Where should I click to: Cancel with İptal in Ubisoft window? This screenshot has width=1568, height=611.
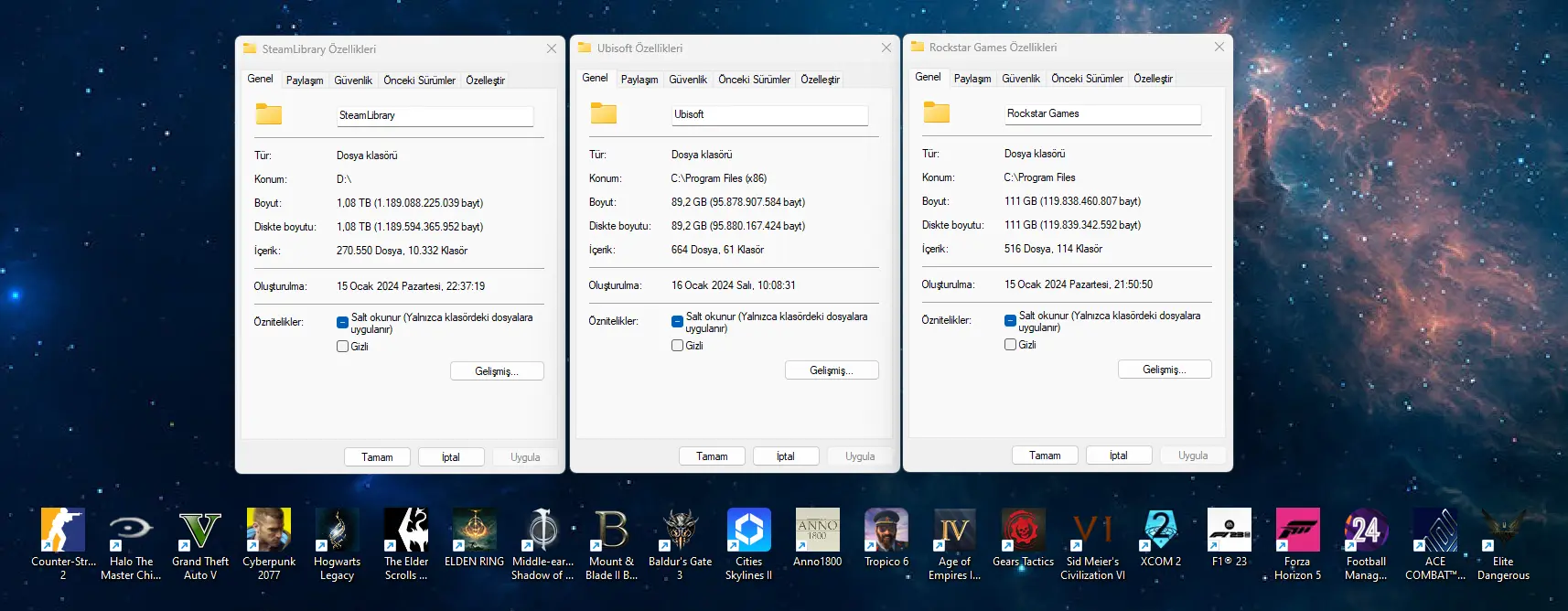[786, 456]
